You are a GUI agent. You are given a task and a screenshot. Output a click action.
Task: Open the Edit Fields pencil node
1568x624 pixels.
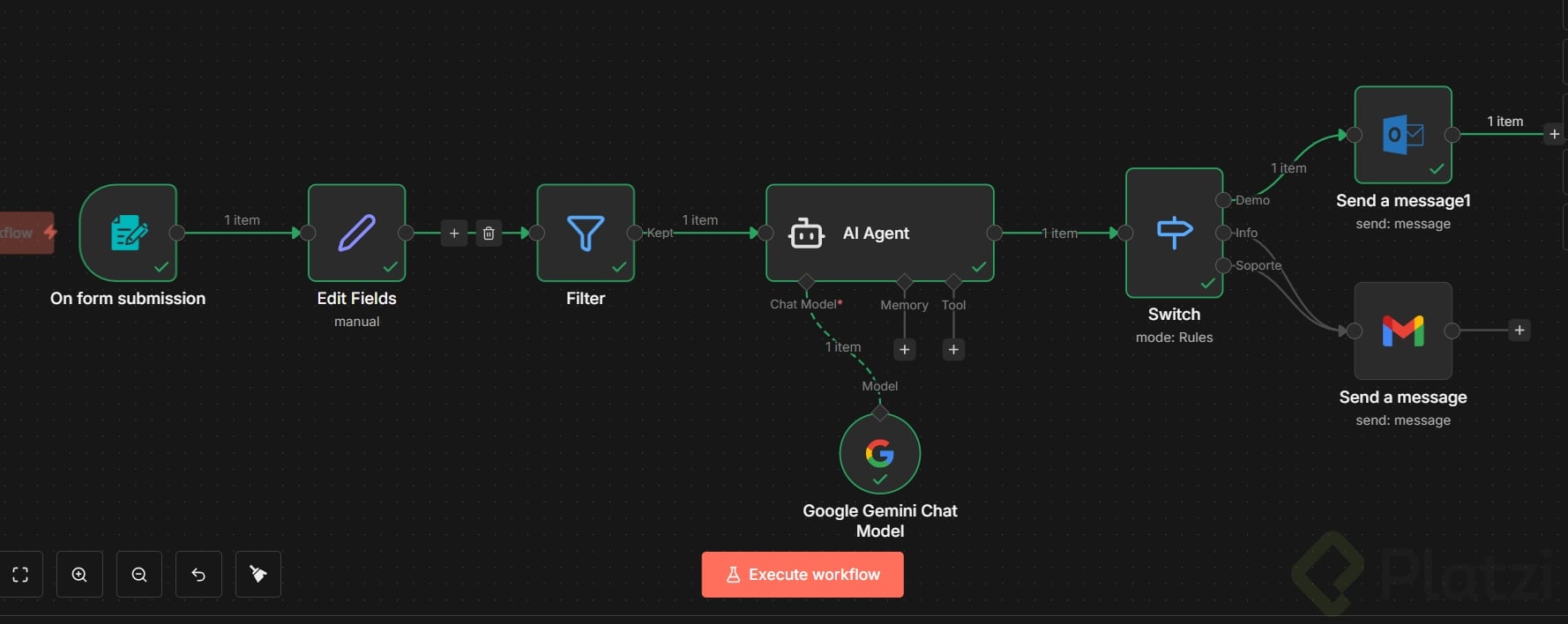(356, 233)
